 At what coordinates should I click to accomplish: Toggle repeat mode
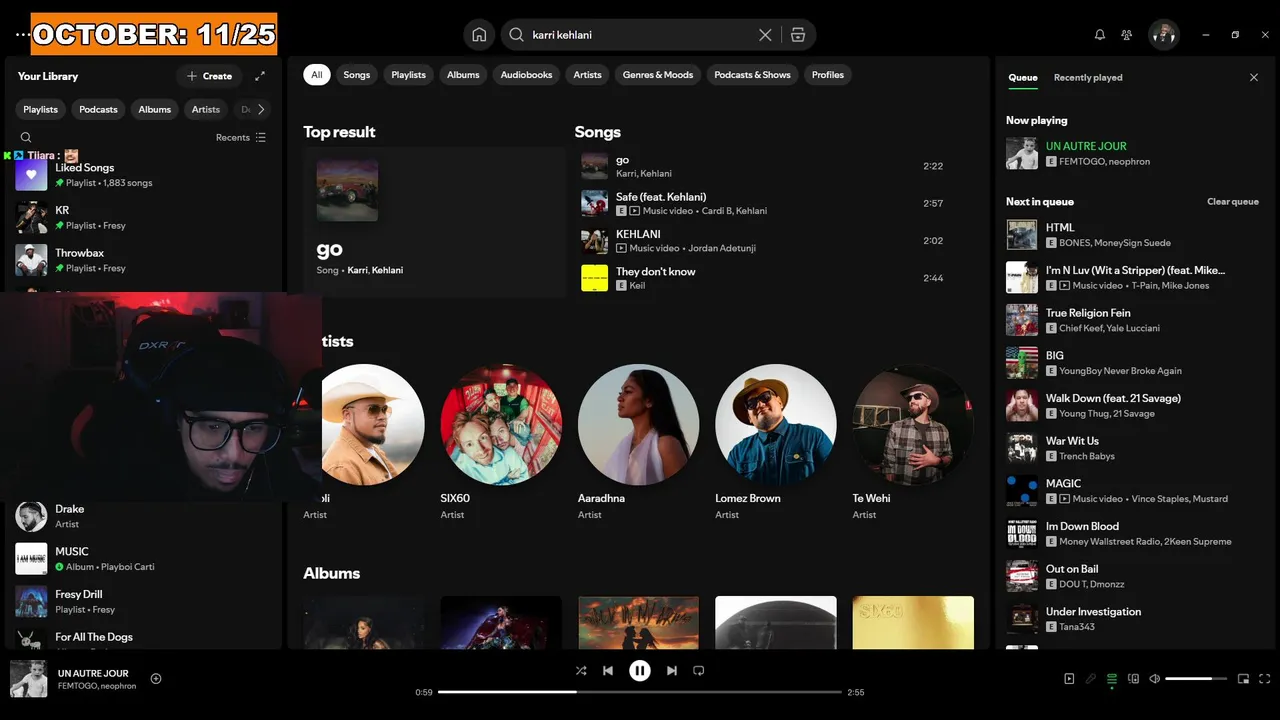coord(699,671)
